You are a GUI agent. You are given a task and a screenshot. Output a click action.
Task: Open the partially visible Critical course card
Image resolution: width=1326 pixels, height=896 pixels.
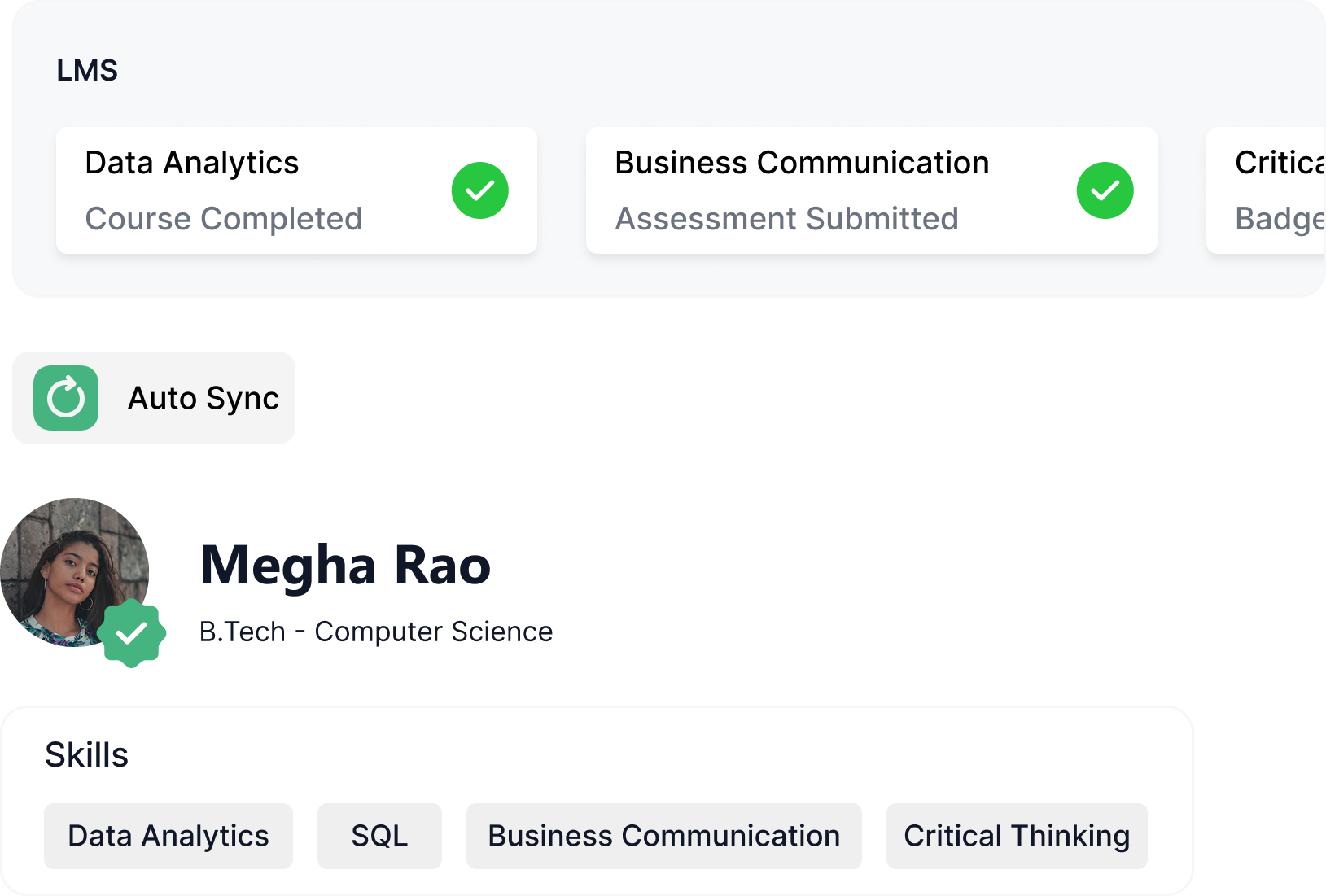[x=1266, y=190]
